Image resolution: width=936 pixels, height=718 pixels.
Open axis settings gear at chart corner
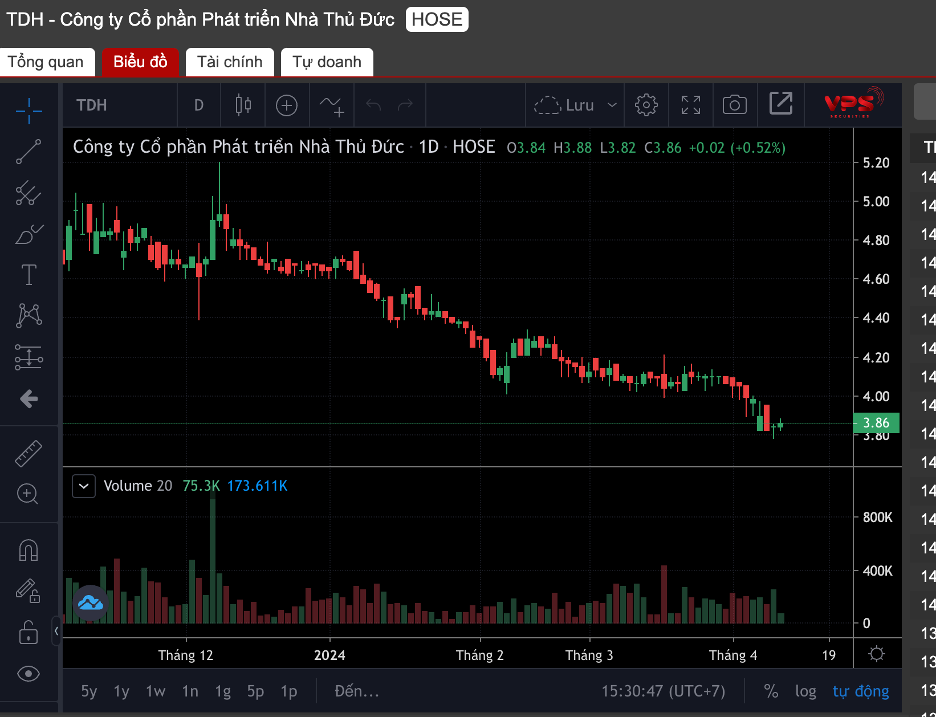[x=876, y=654]
